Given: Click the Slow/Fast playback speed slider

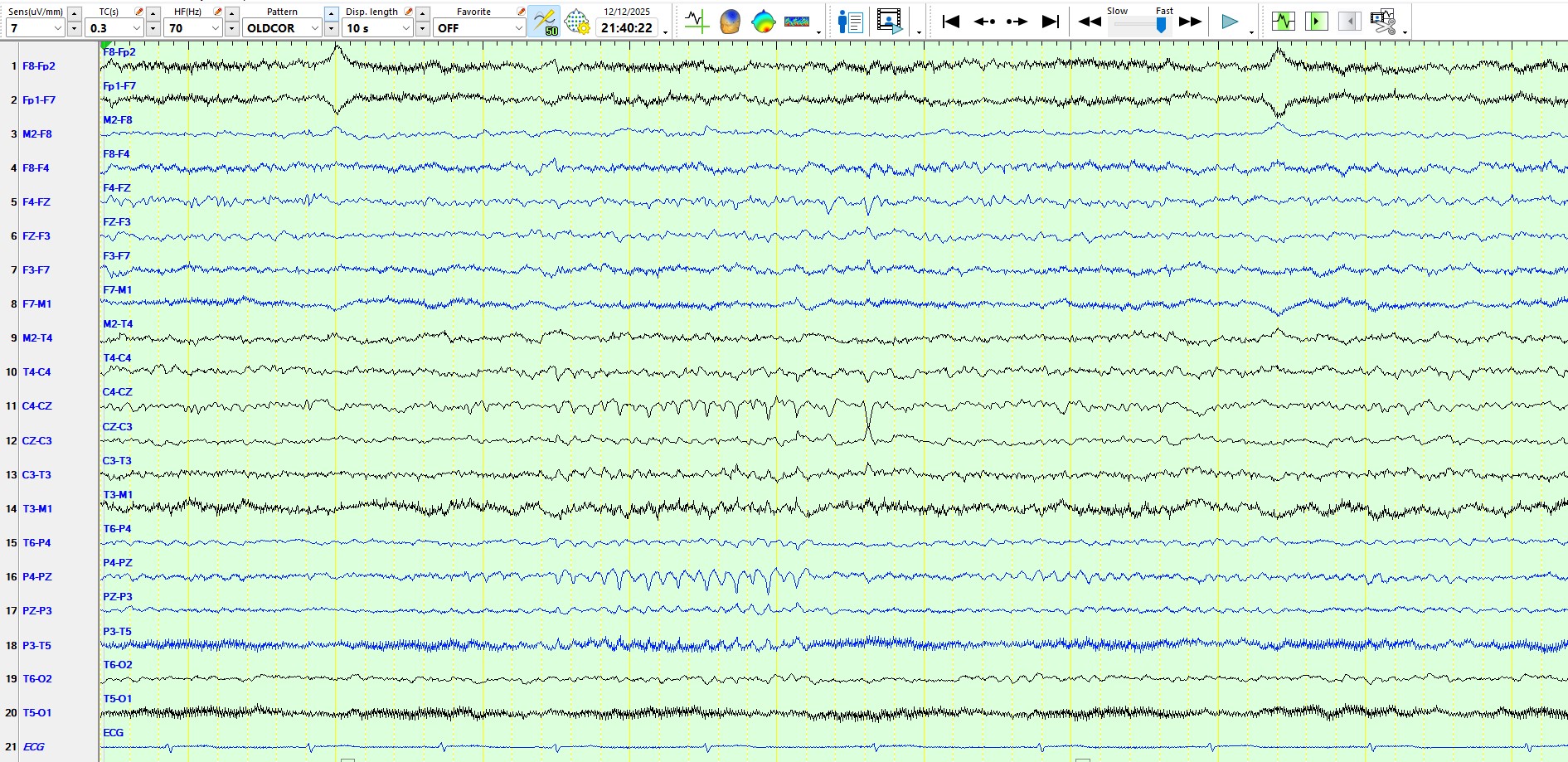Looking at the screenshot, I should tap(1161, 25).
